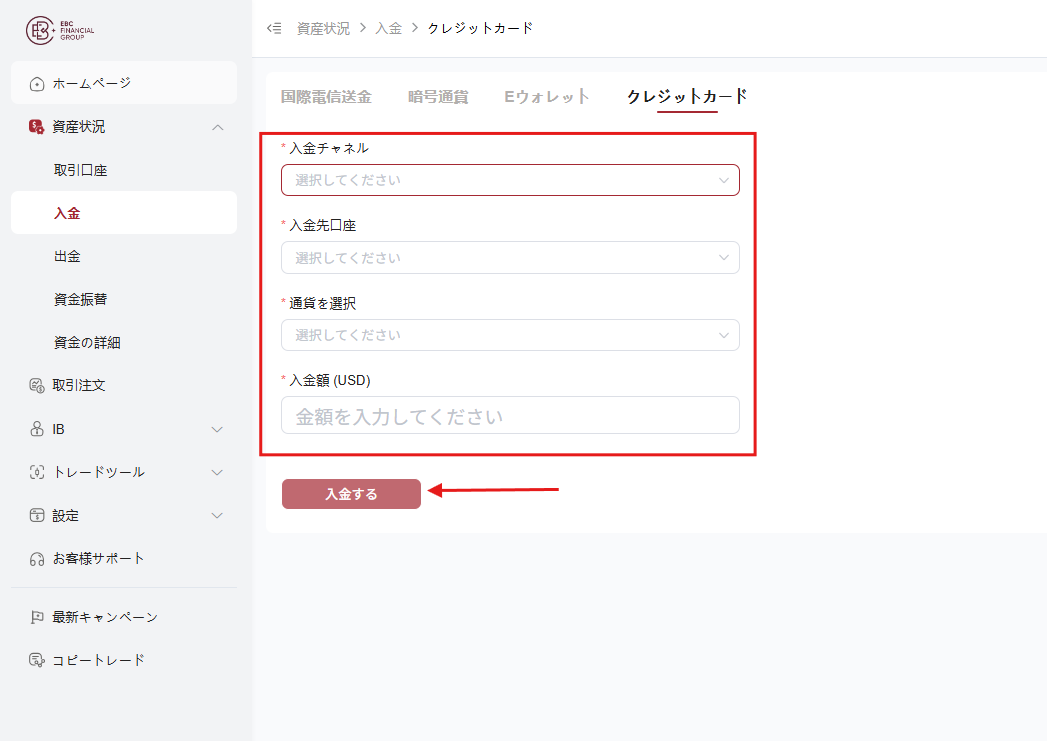Image resolution: width=1047 pixels, height=741 pixels.
Task: Expand the トレードツール submenu chevron
Action: tap(217, 473)
